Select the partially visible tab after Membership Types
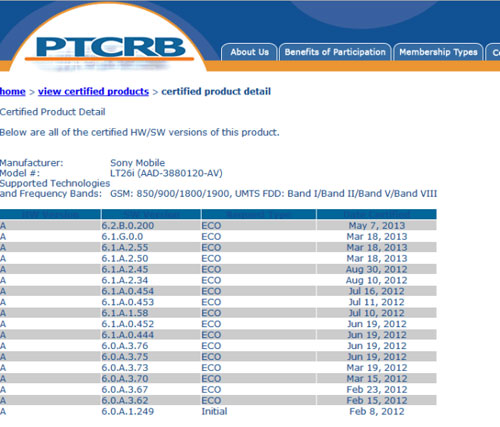Image resolution: width=500 pixels, height=427 pixels. tap(493, 52)
